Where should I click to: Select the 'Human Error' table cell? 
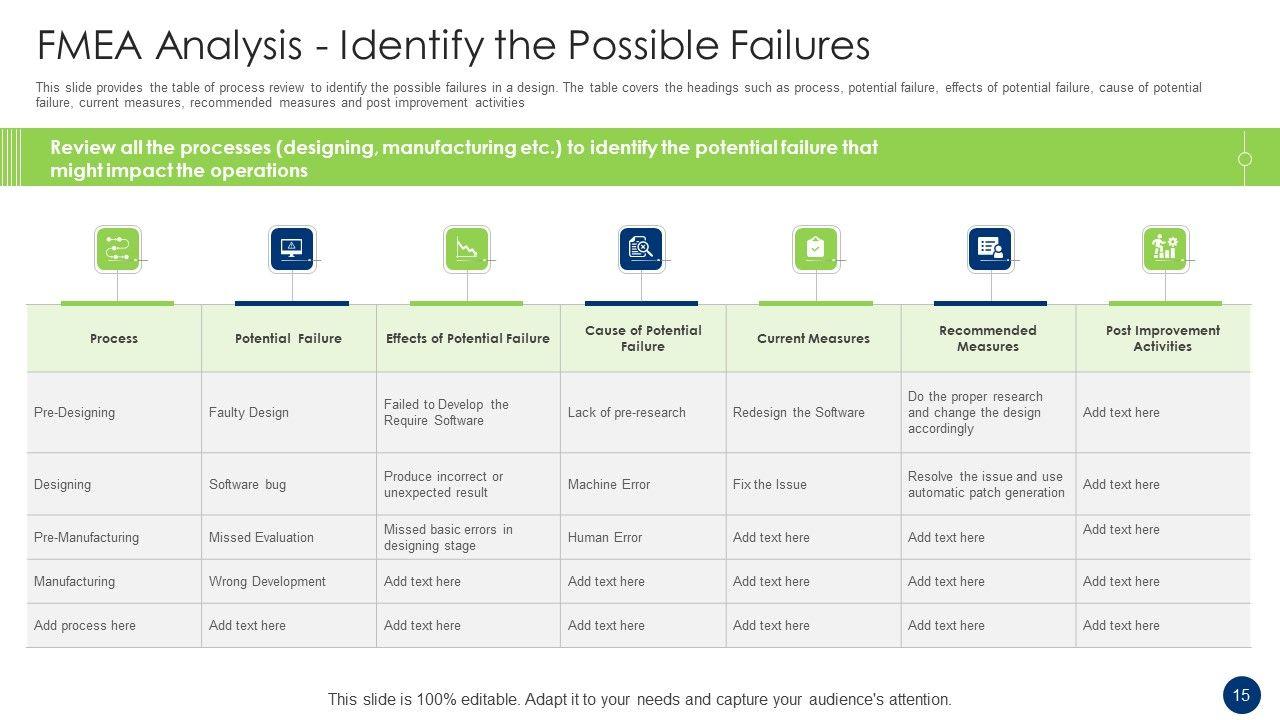point(605,538)
